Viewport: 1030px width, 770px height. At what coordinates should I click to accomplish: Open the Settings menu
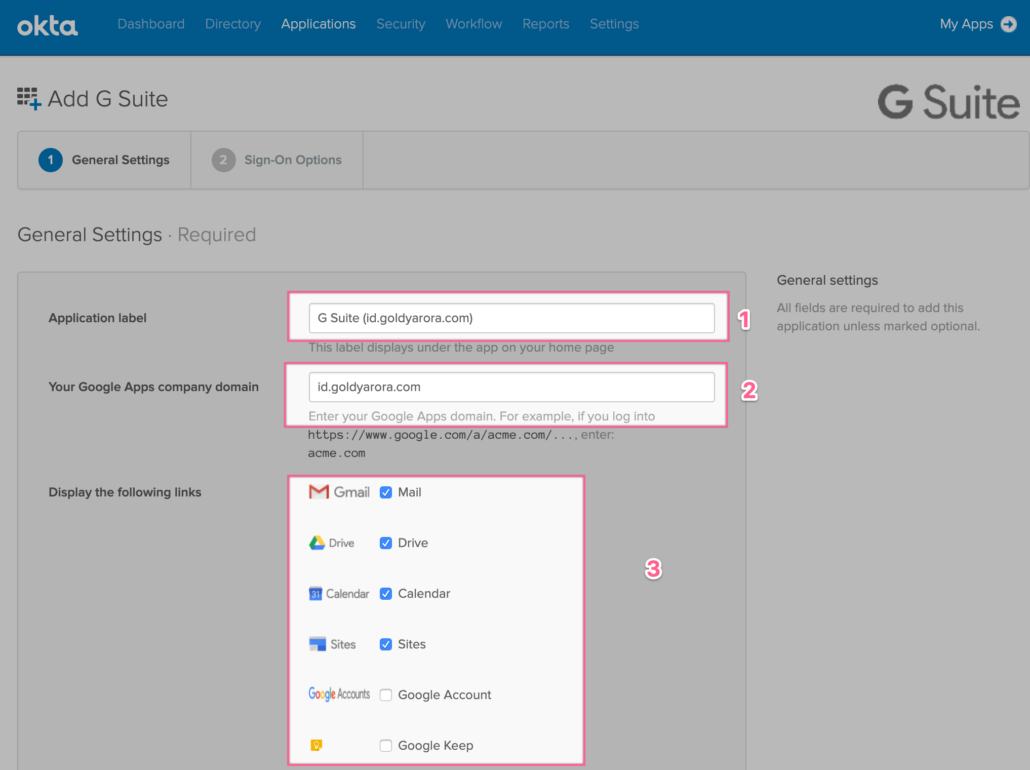tap(614, 24)
